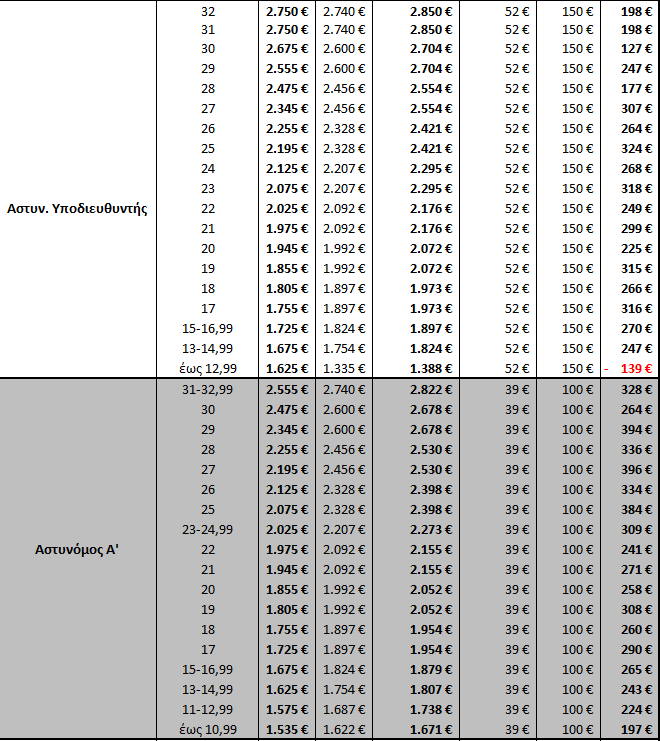This screenshot has width=660, height=741.
Task: Click the 1.535 € salary cell
Action: 286,730
